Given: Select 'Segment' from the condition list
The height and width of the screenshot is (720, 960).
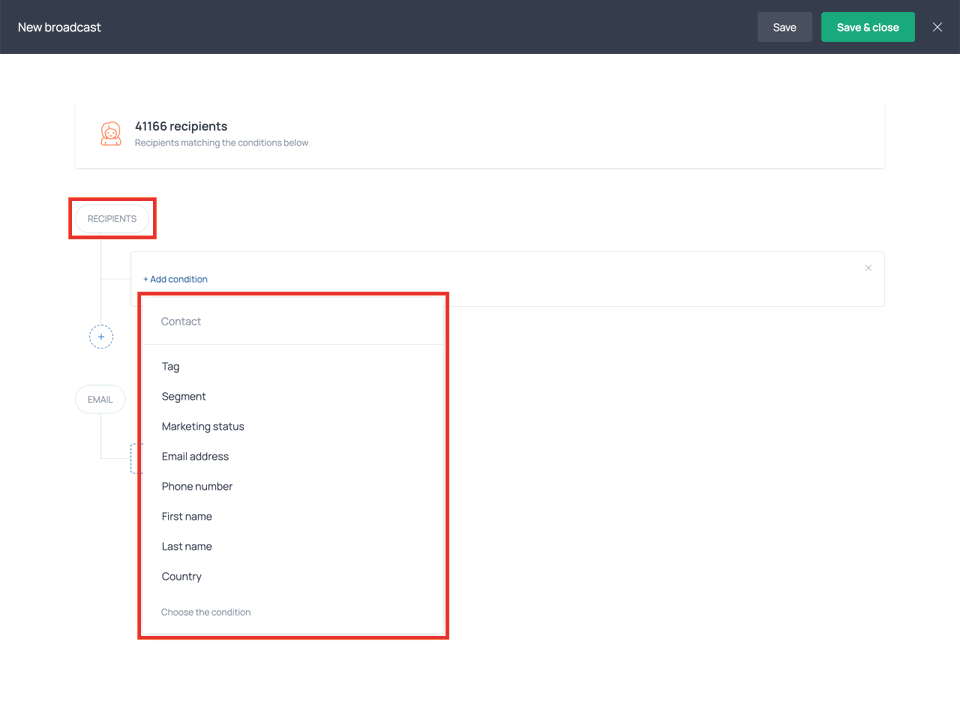Looking at the screenshot, I should click(x=184, y=396).
